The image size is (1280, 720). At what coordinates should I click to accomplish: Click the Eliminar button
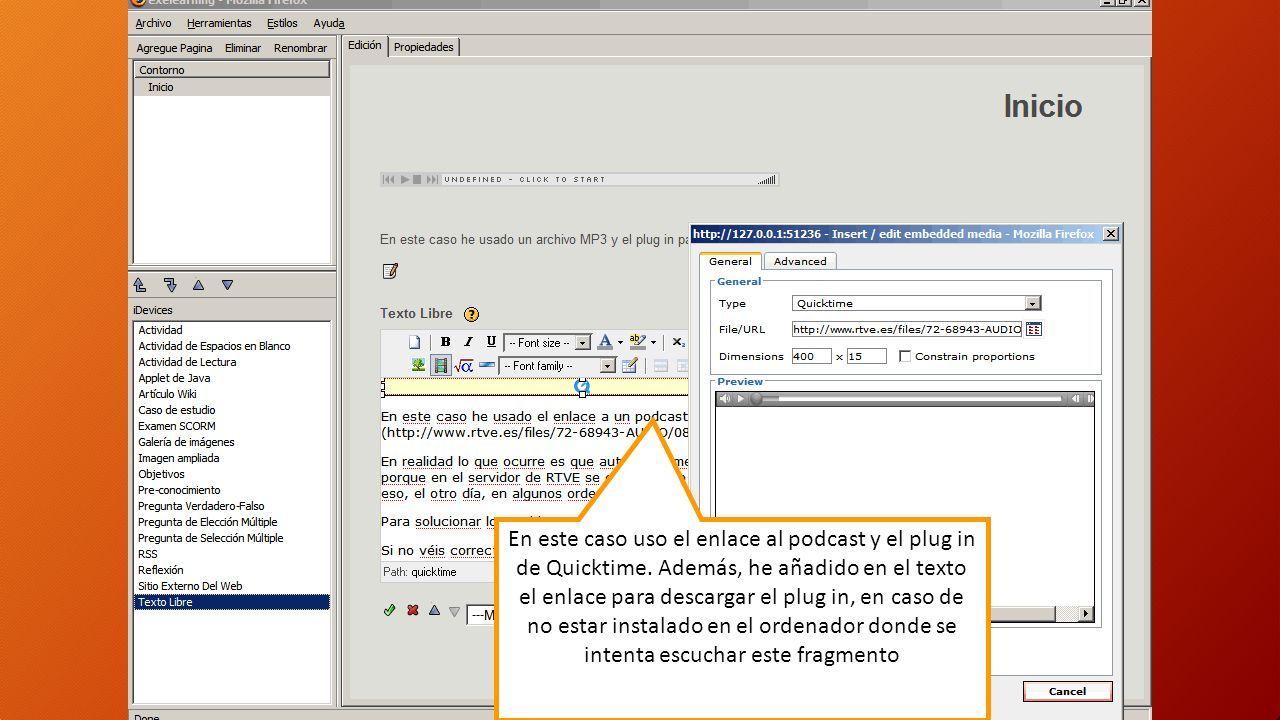[243, 48]
